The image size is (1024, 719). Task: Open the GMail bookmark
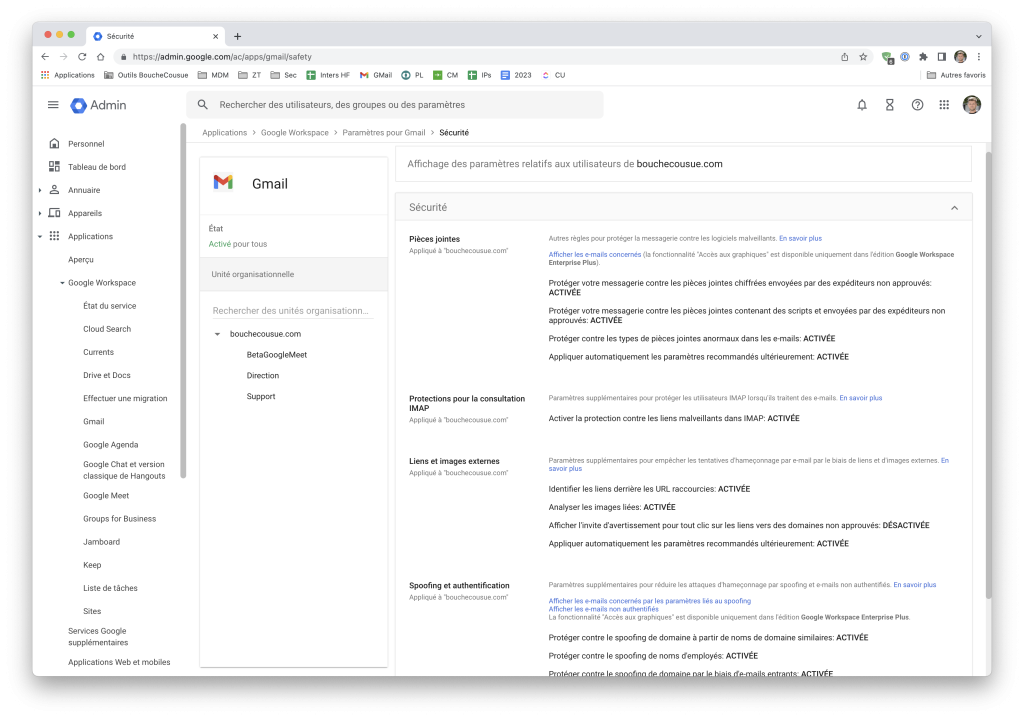click(376, 75)
